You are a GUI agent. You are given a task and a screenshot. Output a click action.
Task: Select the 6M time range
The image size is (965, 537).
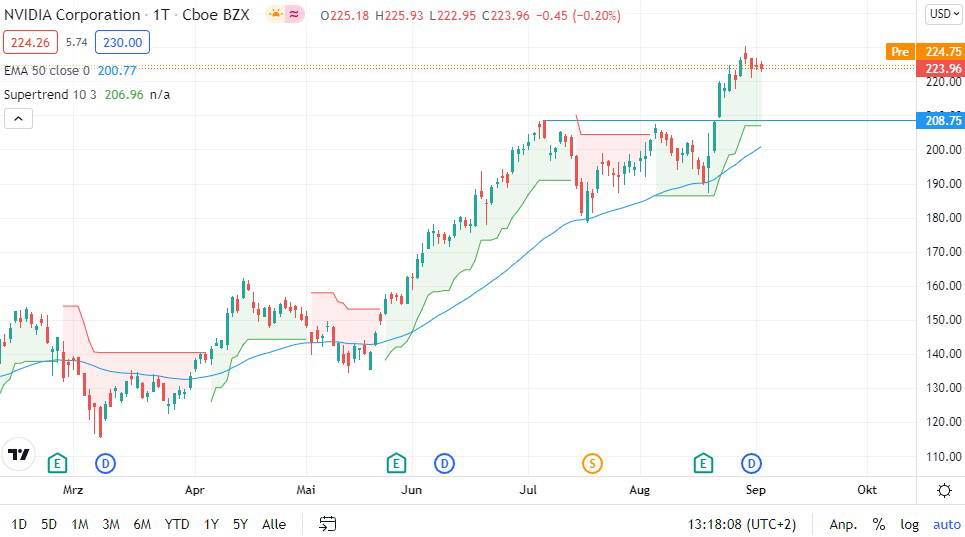(x=142, y=525)
